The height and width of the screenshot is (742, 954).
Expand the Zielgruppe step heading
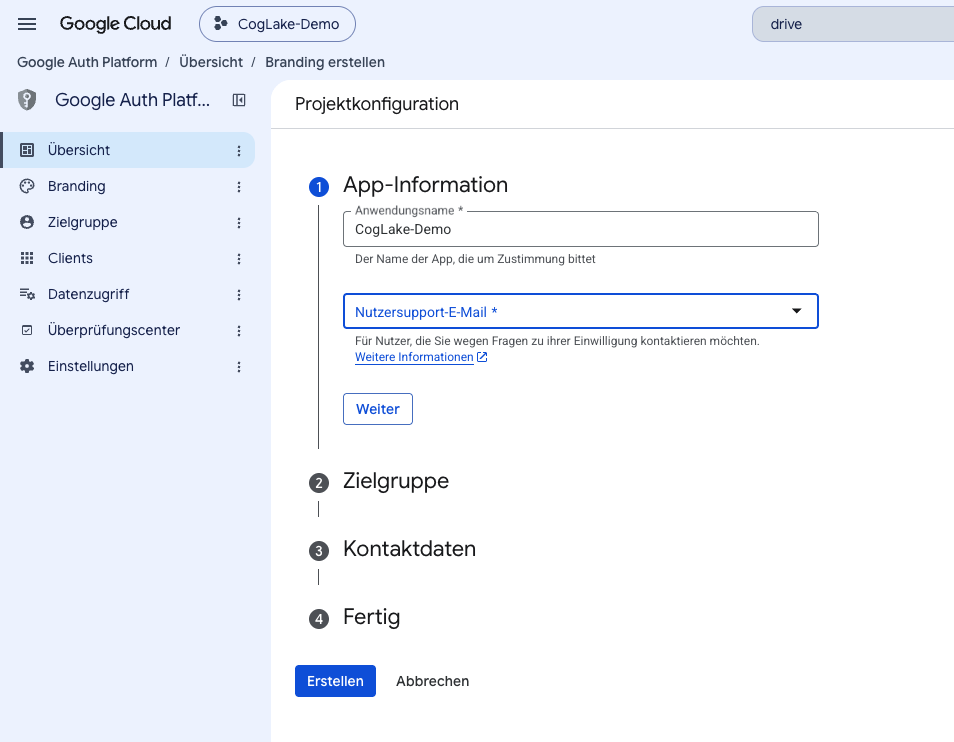click(x=395, y=480)
